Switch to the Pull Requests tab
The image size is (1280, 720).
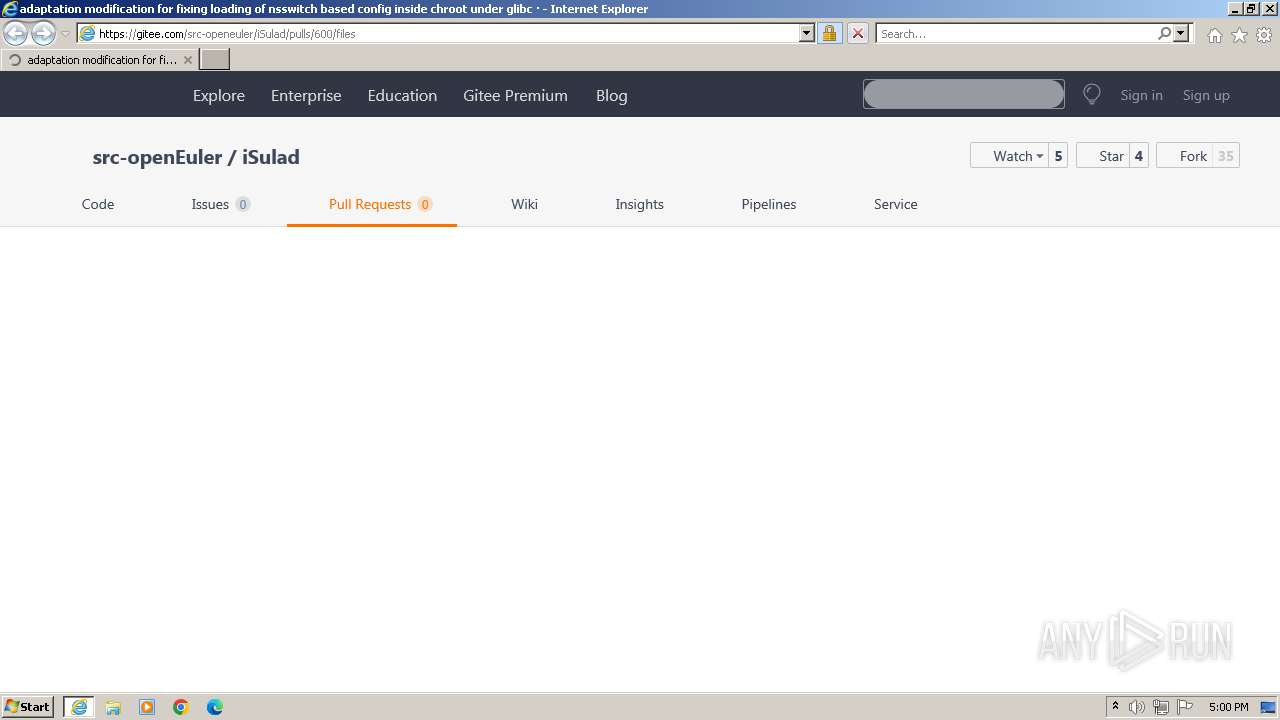372,204
